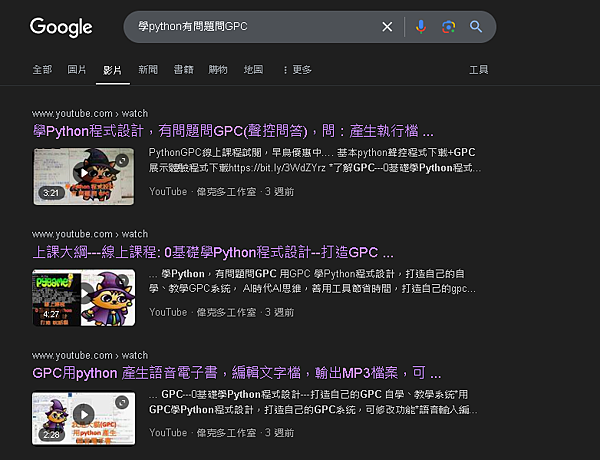Click the youtube.com URL above the third result
The width and height of the screenshot is (600, 460).
(90, 356)
